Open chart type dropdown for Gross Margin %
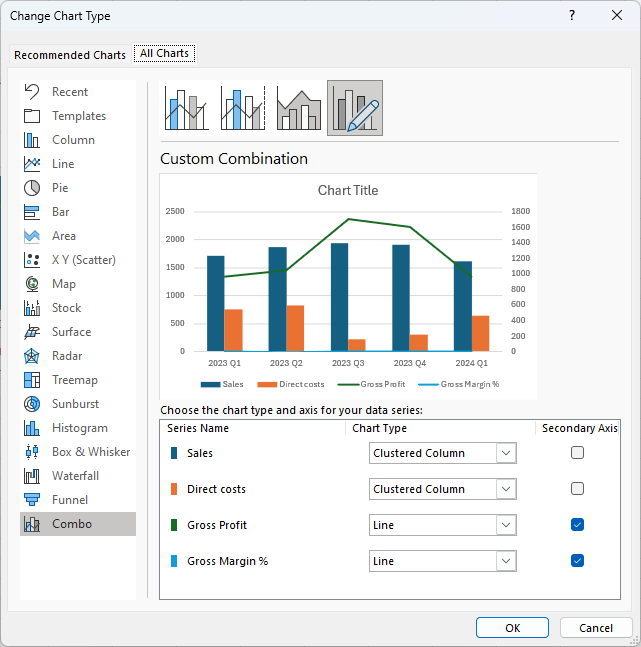 (x=506, y=561)
